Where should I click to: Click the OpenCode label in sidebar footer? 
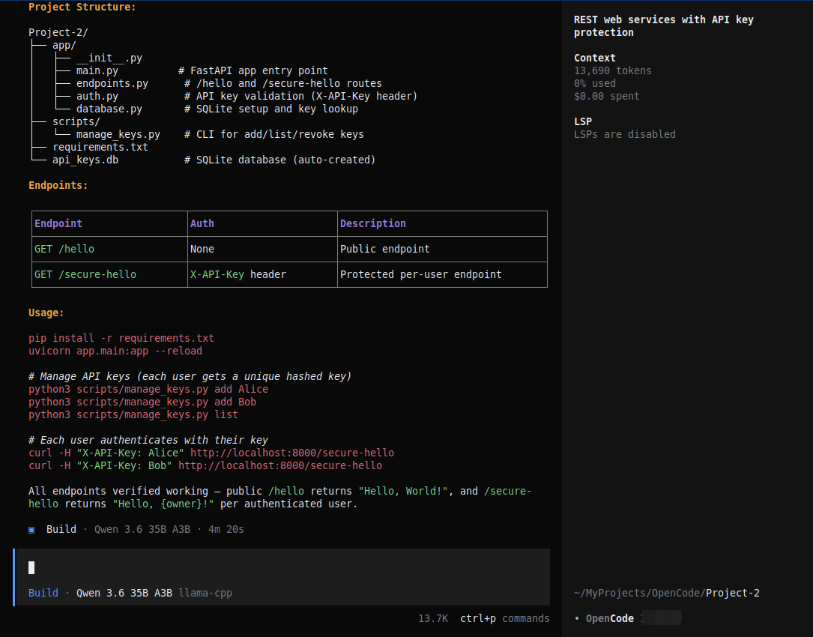pyautogui.click(x=610, y=618)
